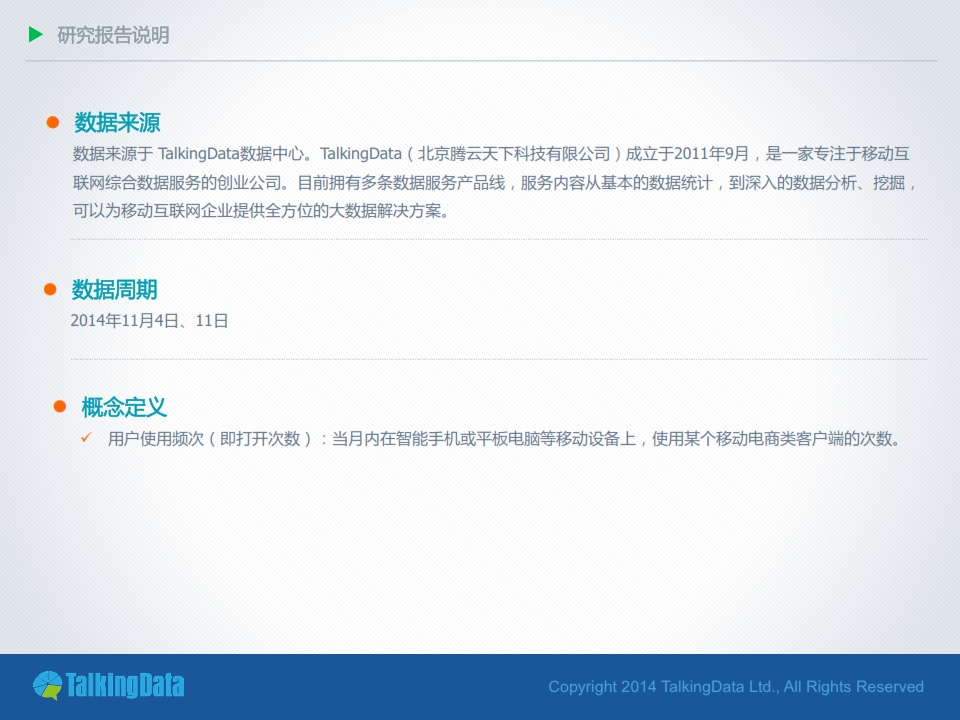Click the Copyright 2014 TalkingData Ltd. text
960x720 pixels.
click(x=735, y=686)
